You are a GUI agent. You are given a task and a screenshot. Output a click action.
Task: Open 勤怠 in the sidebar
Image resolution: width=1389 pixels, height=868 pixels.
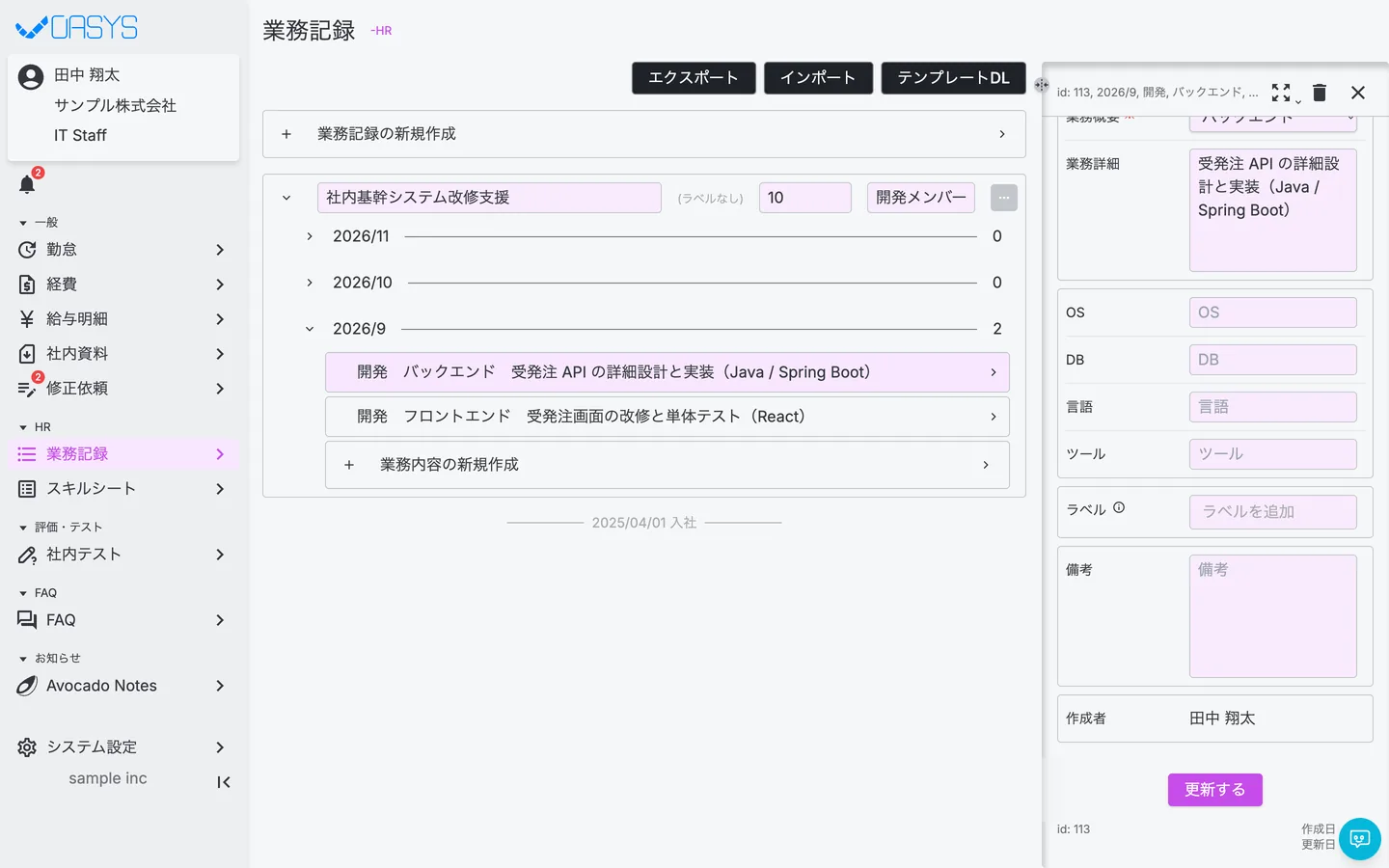click(123, 250)
